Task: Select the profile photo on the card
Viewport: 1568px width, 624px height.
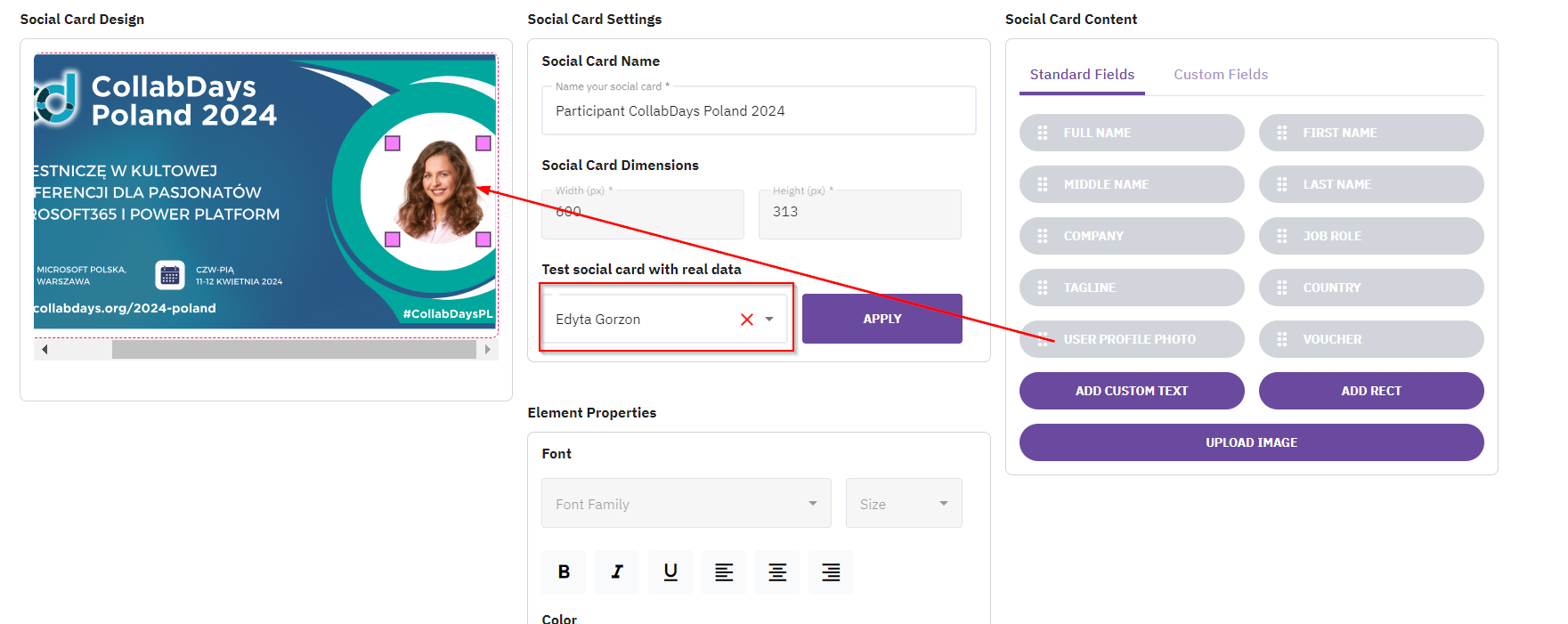Action: click(x=438, y=191)
